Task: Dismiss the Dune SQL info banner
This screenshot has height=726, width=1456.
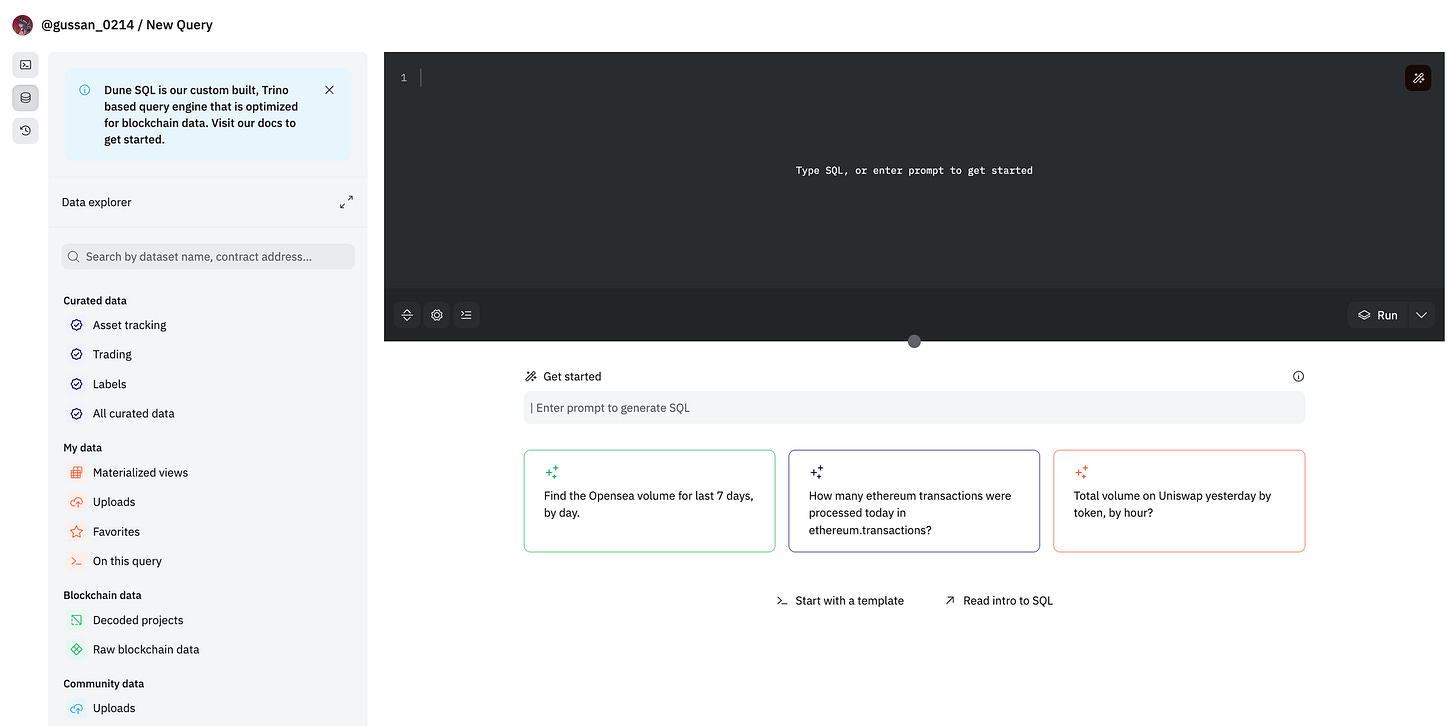Action: [x=329, y=90]
